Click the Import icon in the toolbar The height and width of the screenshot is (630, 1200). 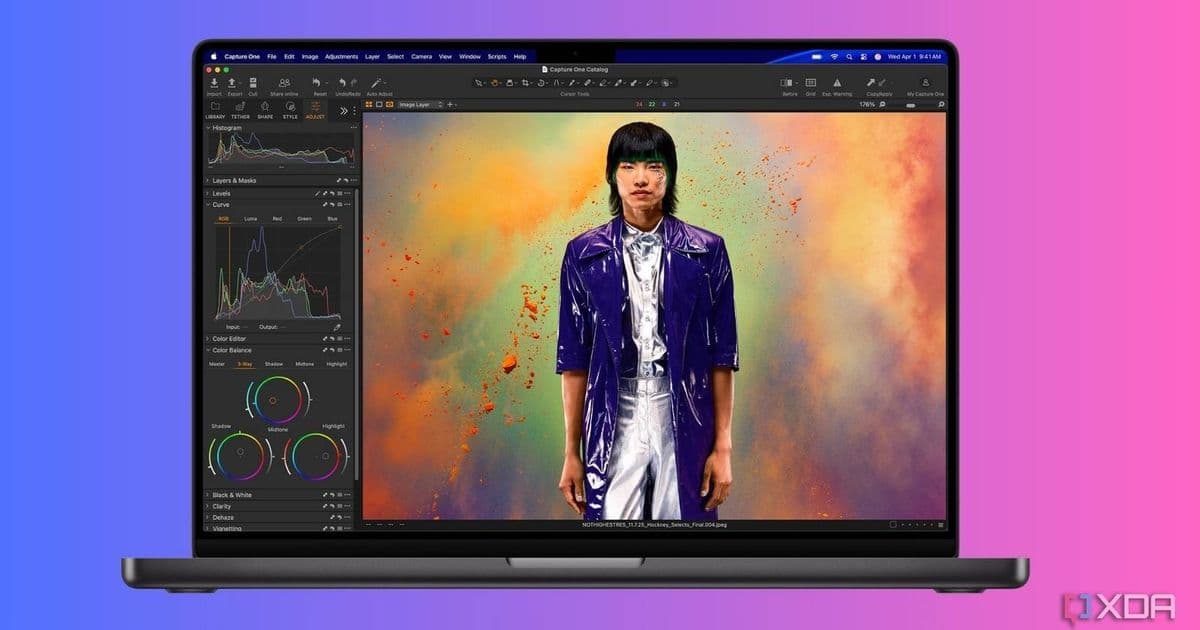[x=214, y=82]
